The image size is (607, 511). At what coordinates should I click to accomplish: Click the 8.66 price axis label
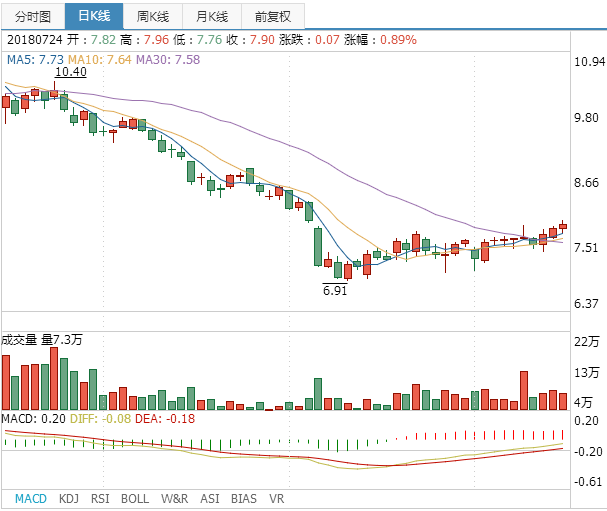click(x=586, y=183)
